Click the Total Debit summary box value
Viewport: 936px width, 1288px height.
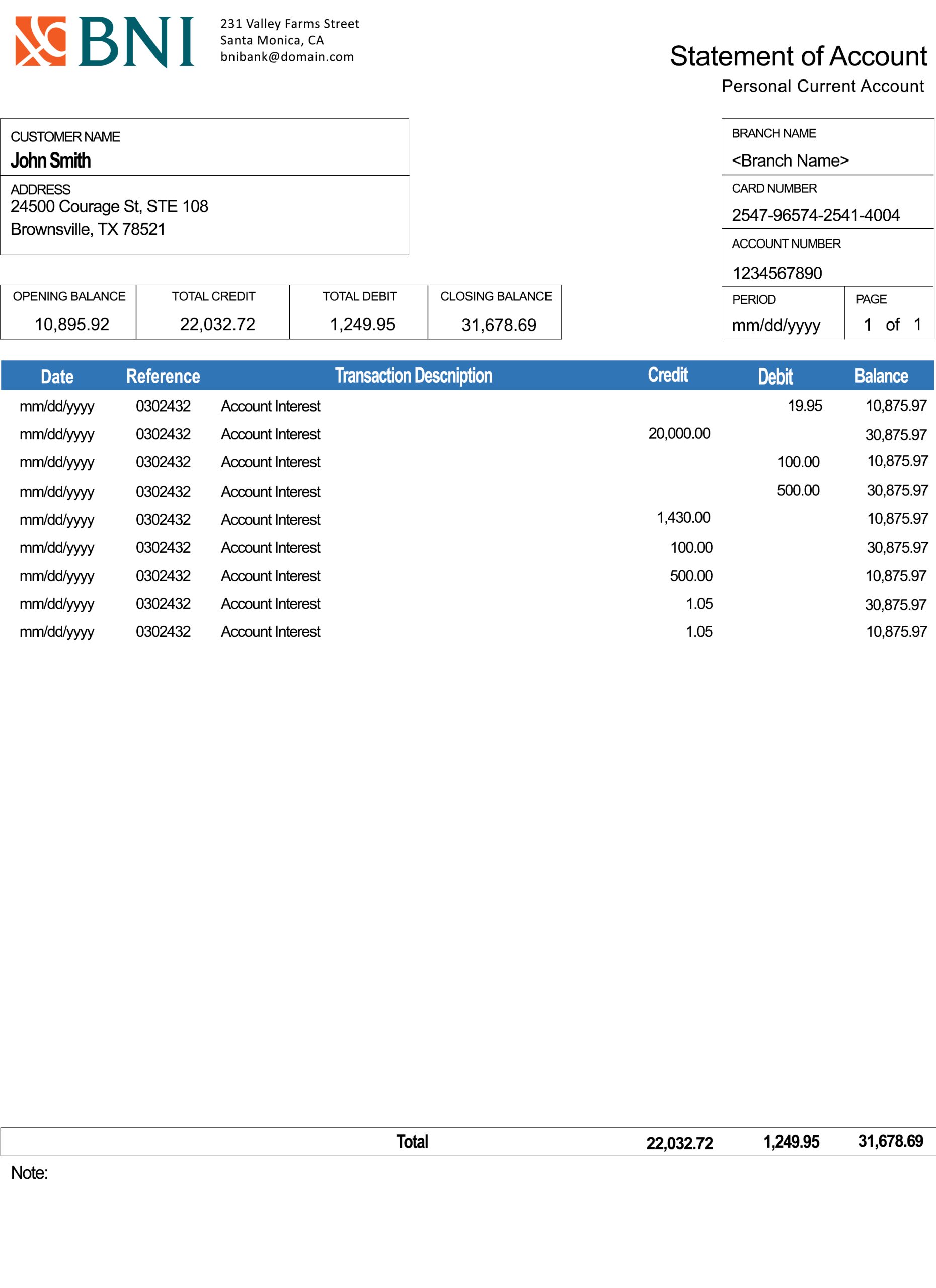click(362, 325)
